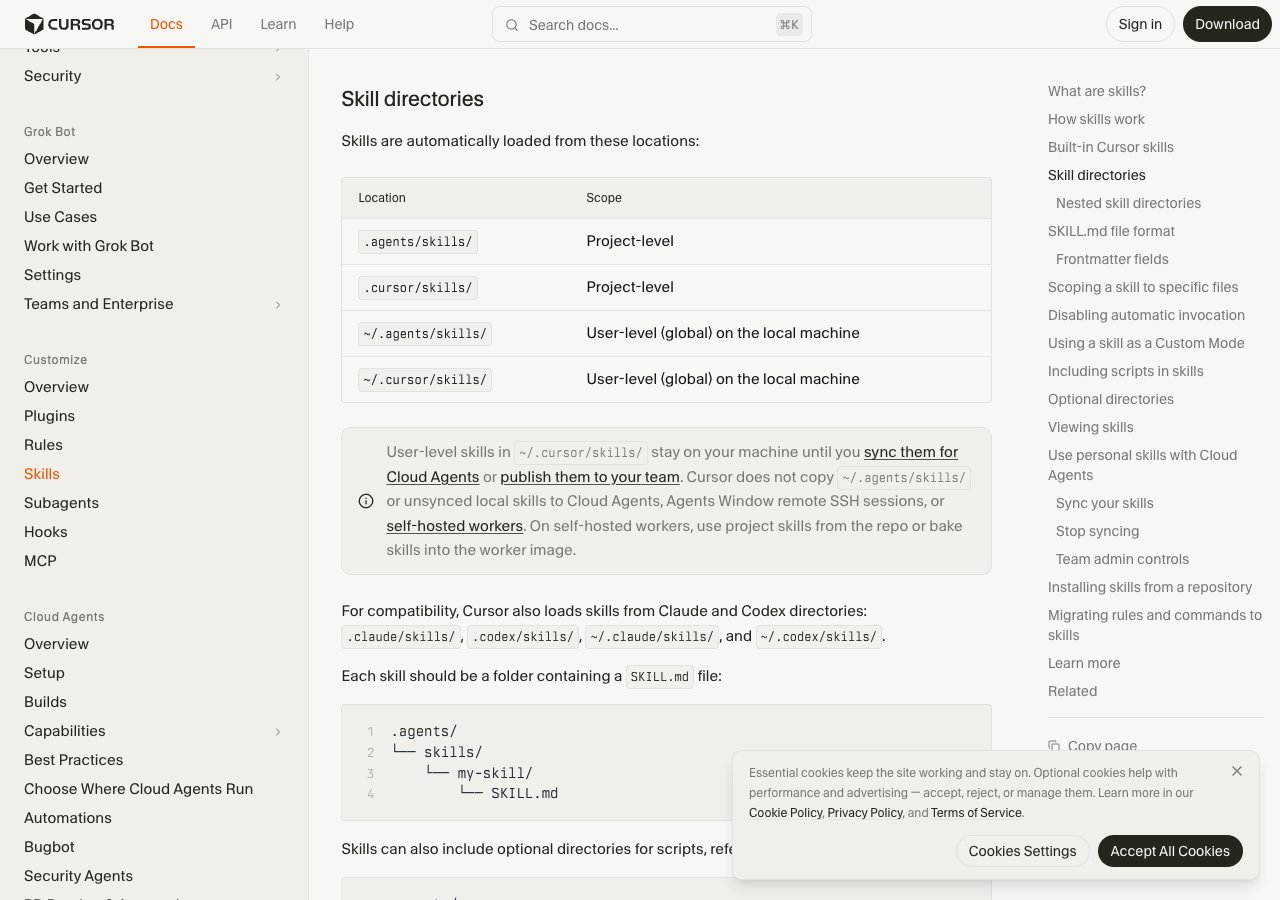Image resolution: width=1280 pixels, height=900 pixels.
Task: Jump to 'Disabling automatic invocation' section
Action: (x=1146, y=315)
